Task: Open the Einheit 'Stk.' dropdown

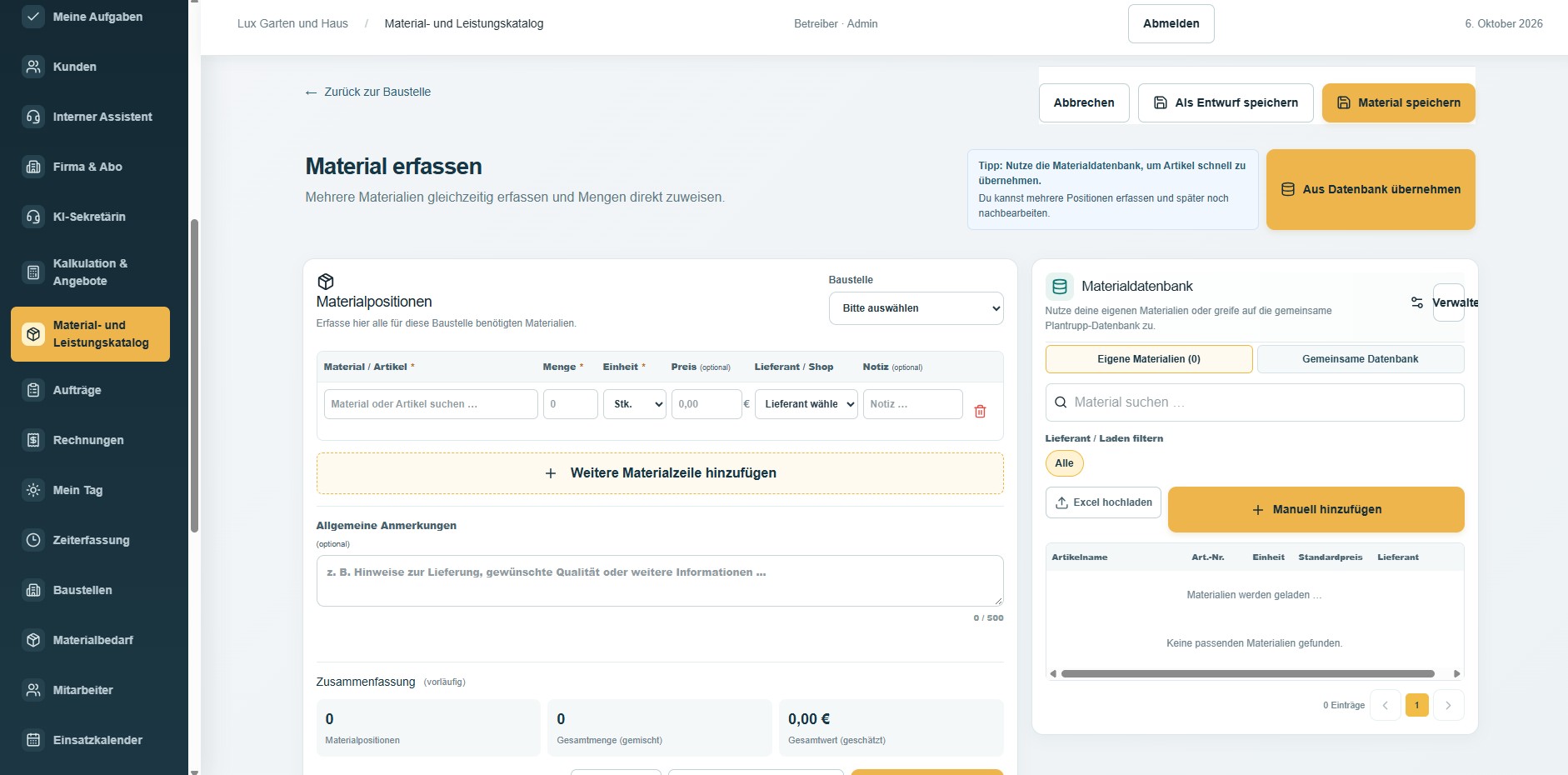Action: pos(635,404)
